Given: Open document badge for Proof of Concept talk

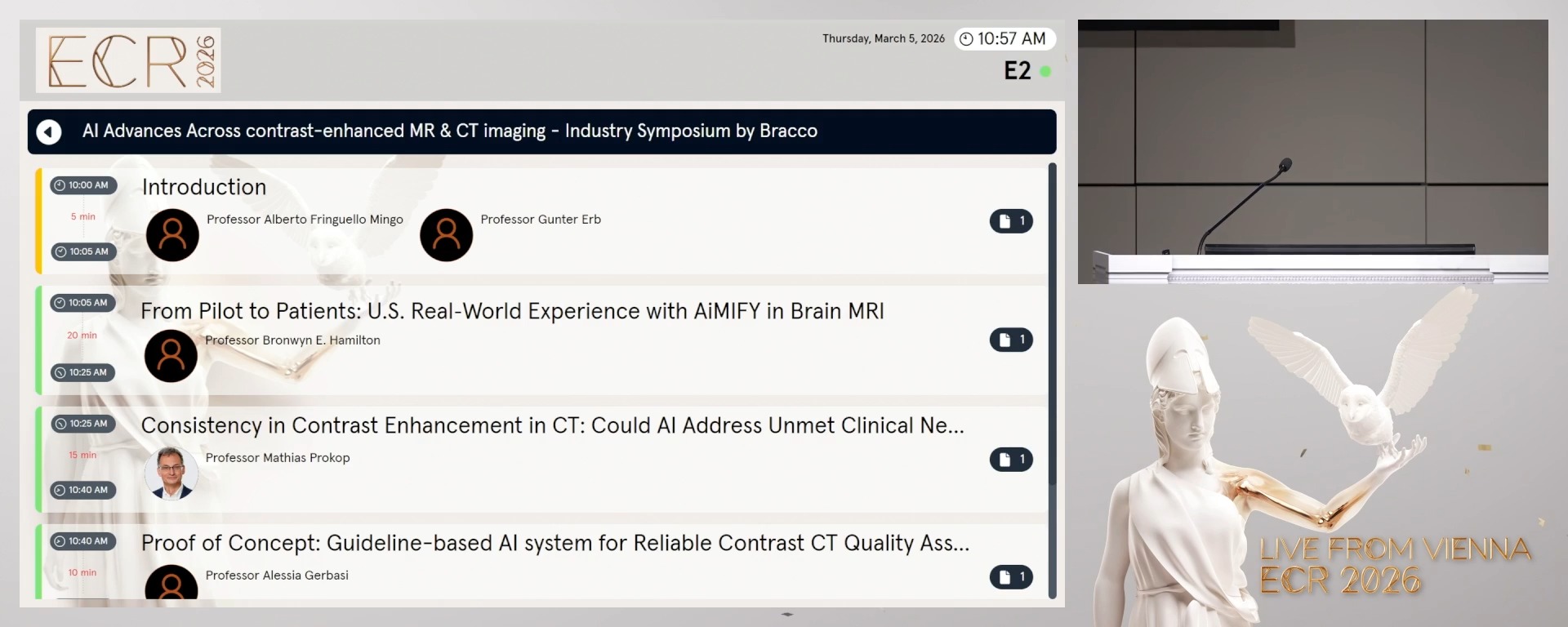Looking at the screenshot, I should tap(1011, 577).
